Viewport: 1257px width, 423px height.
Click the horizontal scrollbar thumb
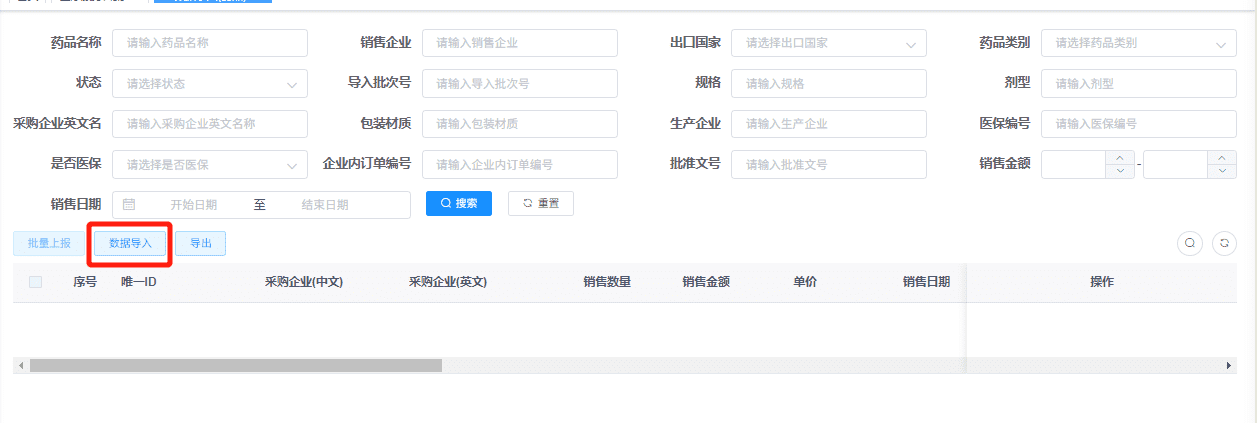[236, 366]
